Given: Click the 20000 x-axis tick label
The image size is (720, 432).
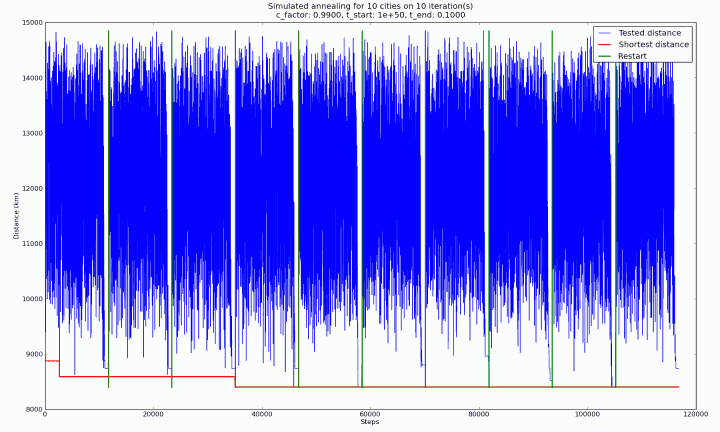Looking at the screenshot, I should click(x=153, y=414).
